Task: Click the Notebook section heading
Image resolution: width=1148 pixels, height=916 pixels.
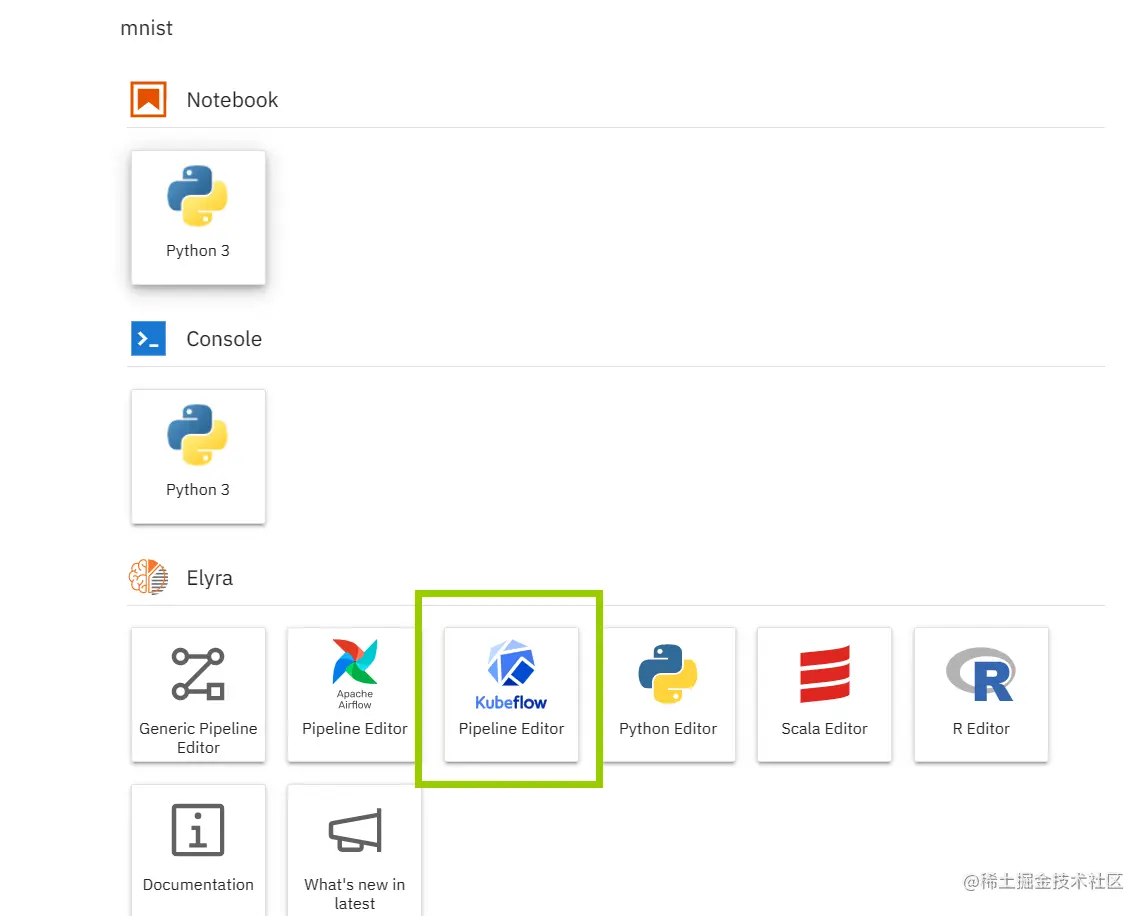Action: click(232, 100)
